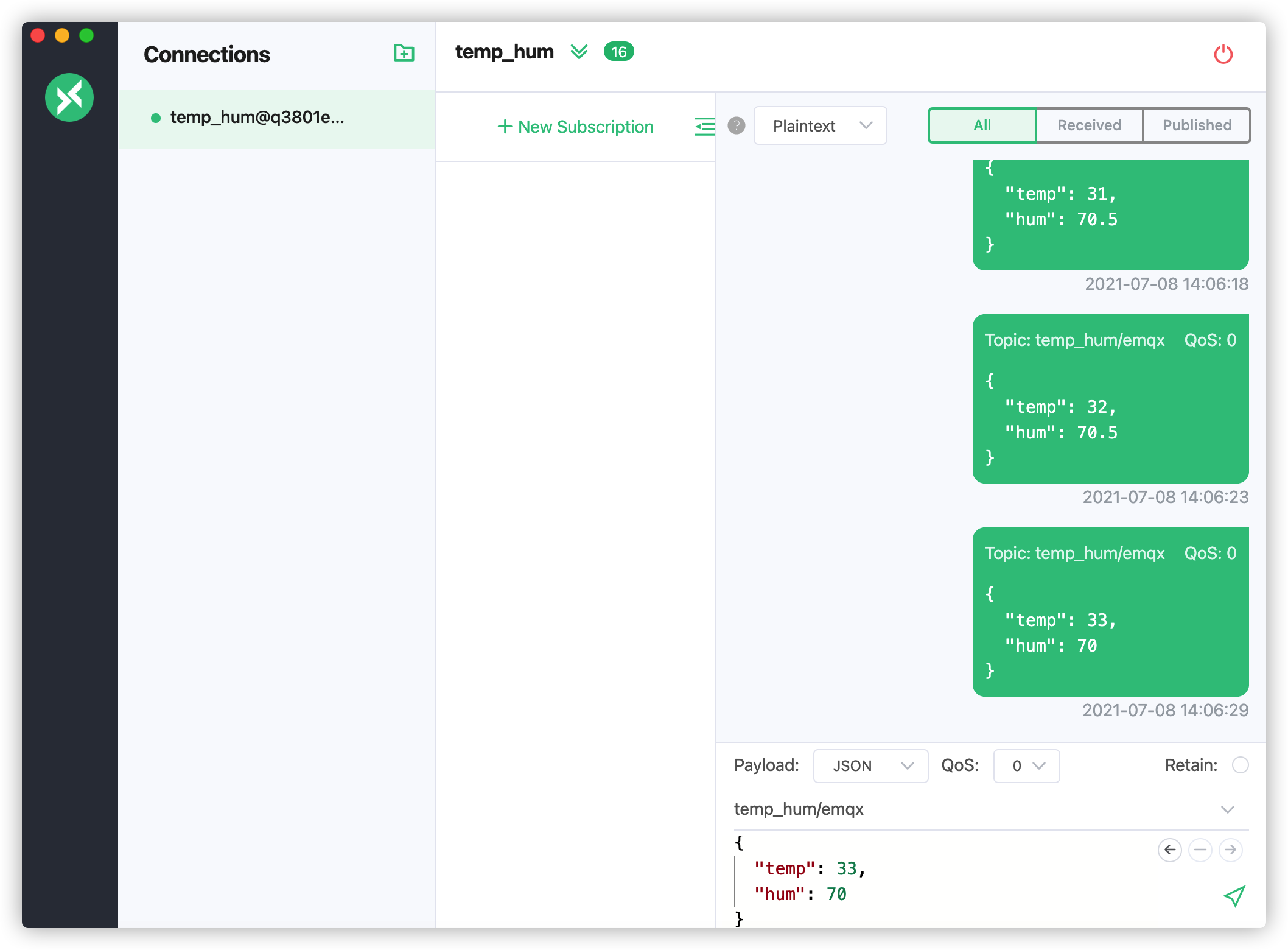
Task: Expand the topic history chevron
Action: [x=1228, y=809]
